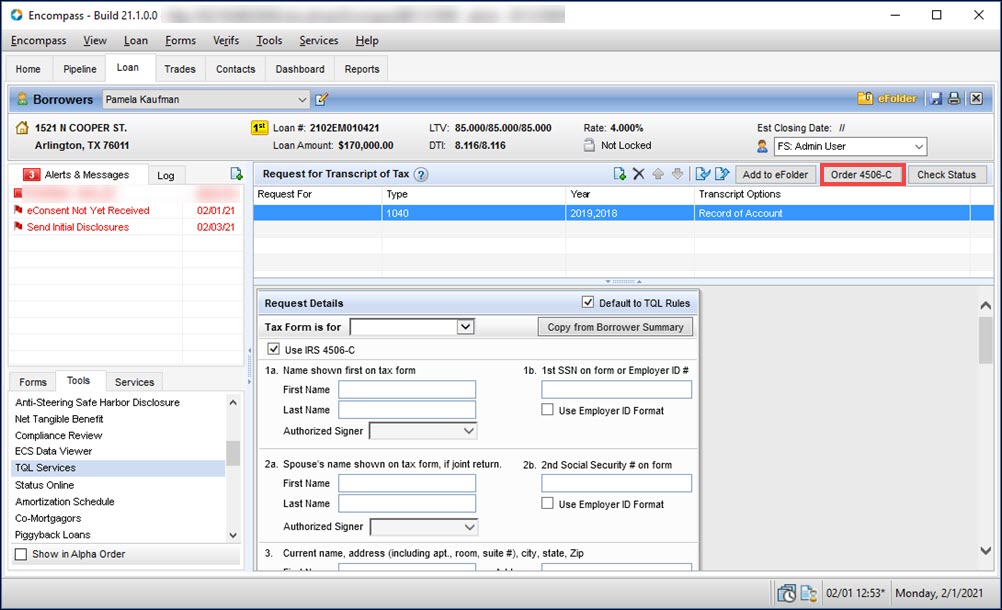This screenshot has width=1002, height=610.
Task: Close the loan with the X icon beside the print icon
Action: (x=976, y=98)
